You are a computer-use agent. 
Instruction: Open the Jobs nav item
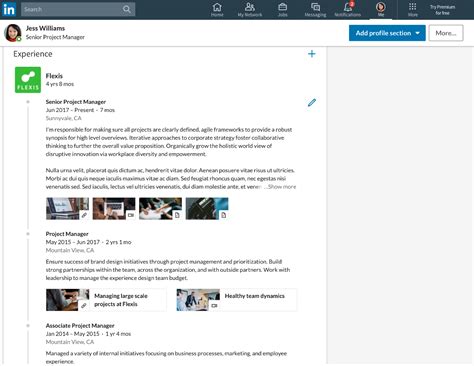coord(283,10)
